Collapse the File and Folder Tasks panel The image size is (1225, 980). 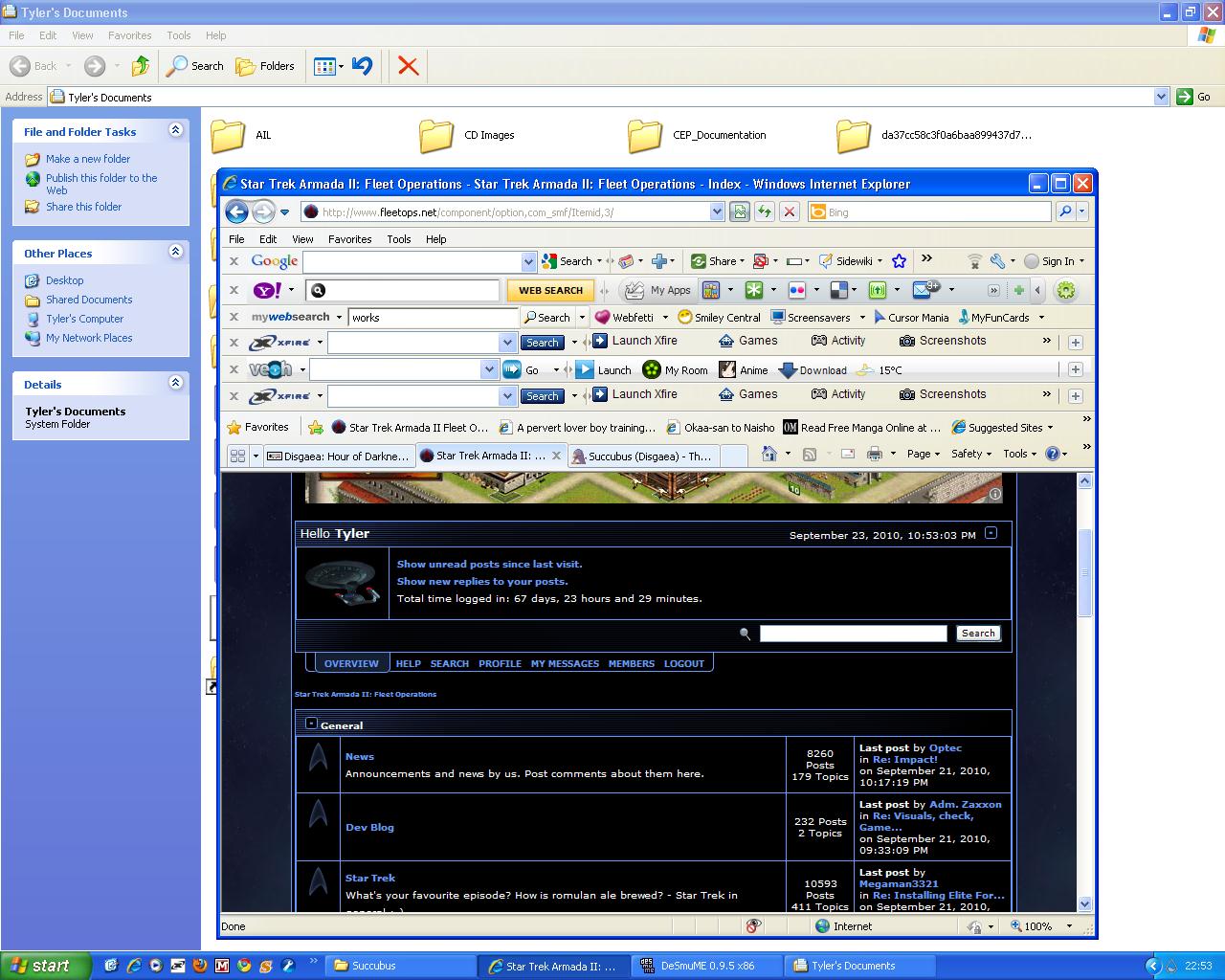175,131
